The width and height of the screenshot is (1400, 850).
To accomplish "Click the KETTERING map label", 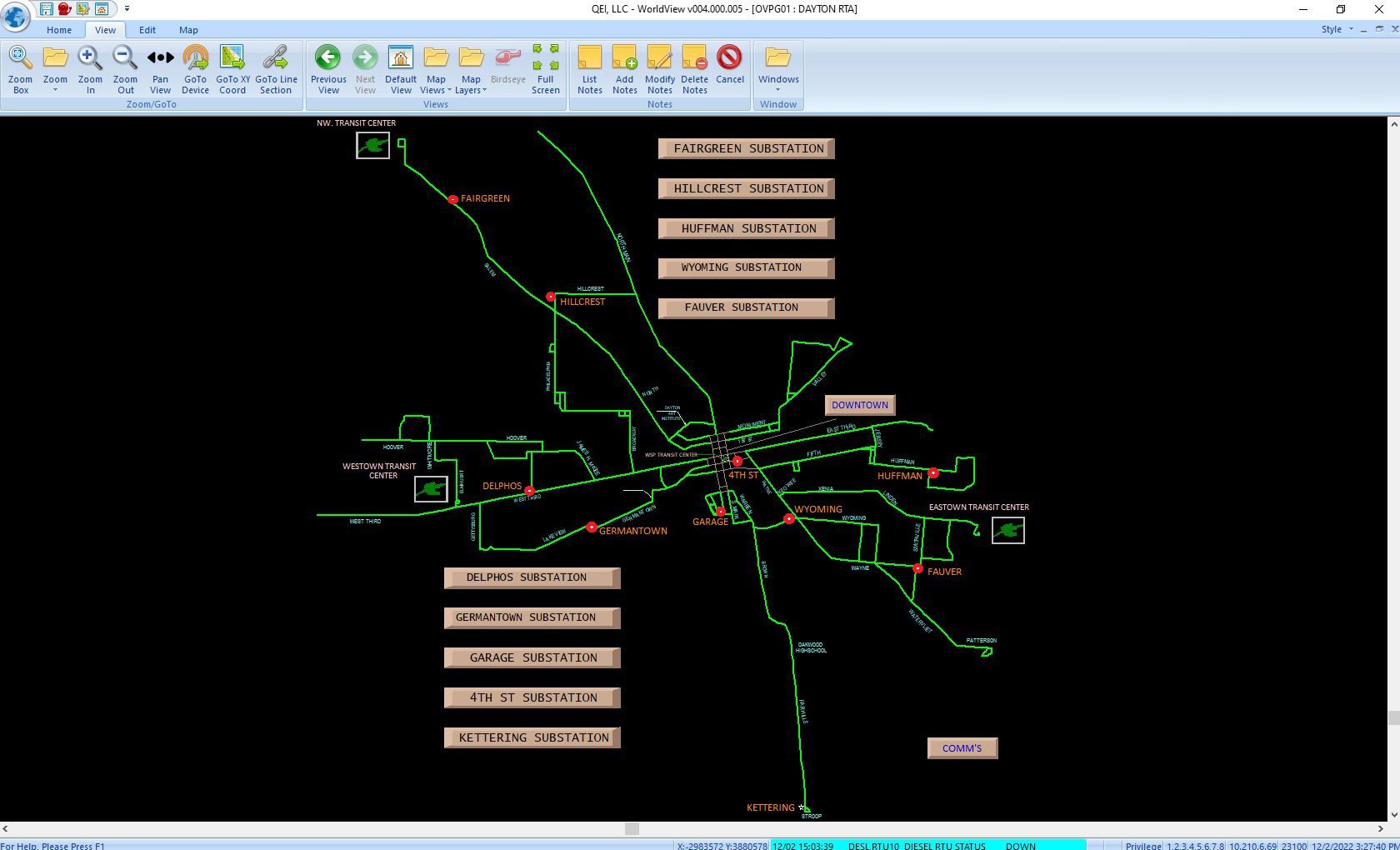I will [770, 807].
